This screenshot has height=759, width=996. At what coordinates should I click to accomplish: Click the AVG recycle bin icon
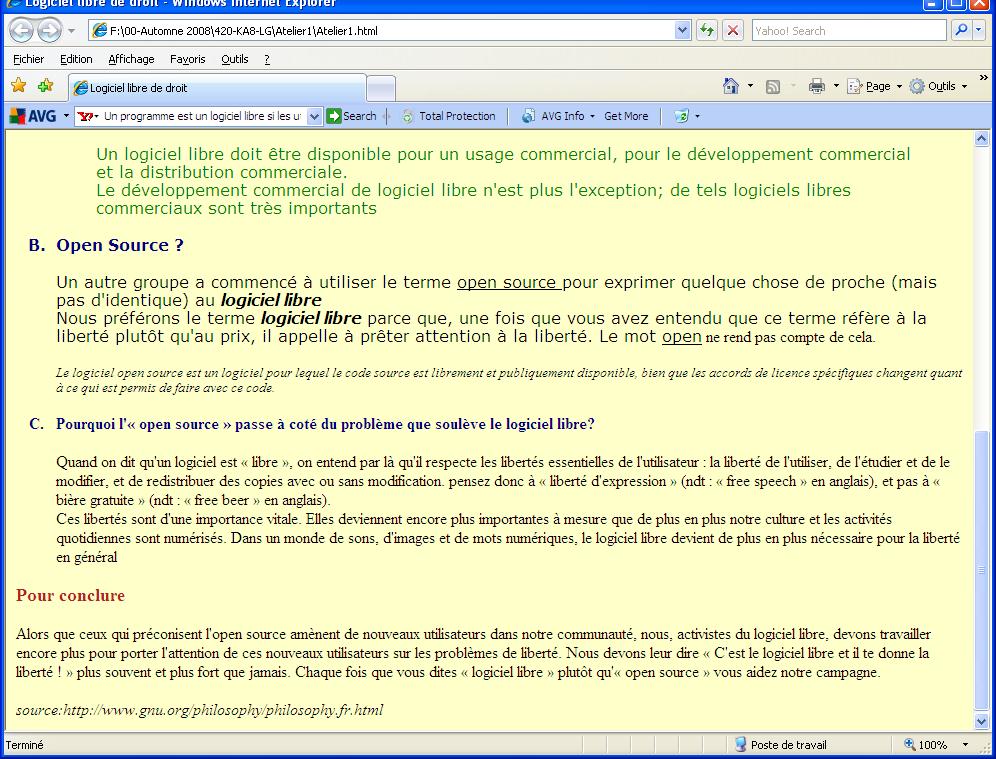[681, 116]
